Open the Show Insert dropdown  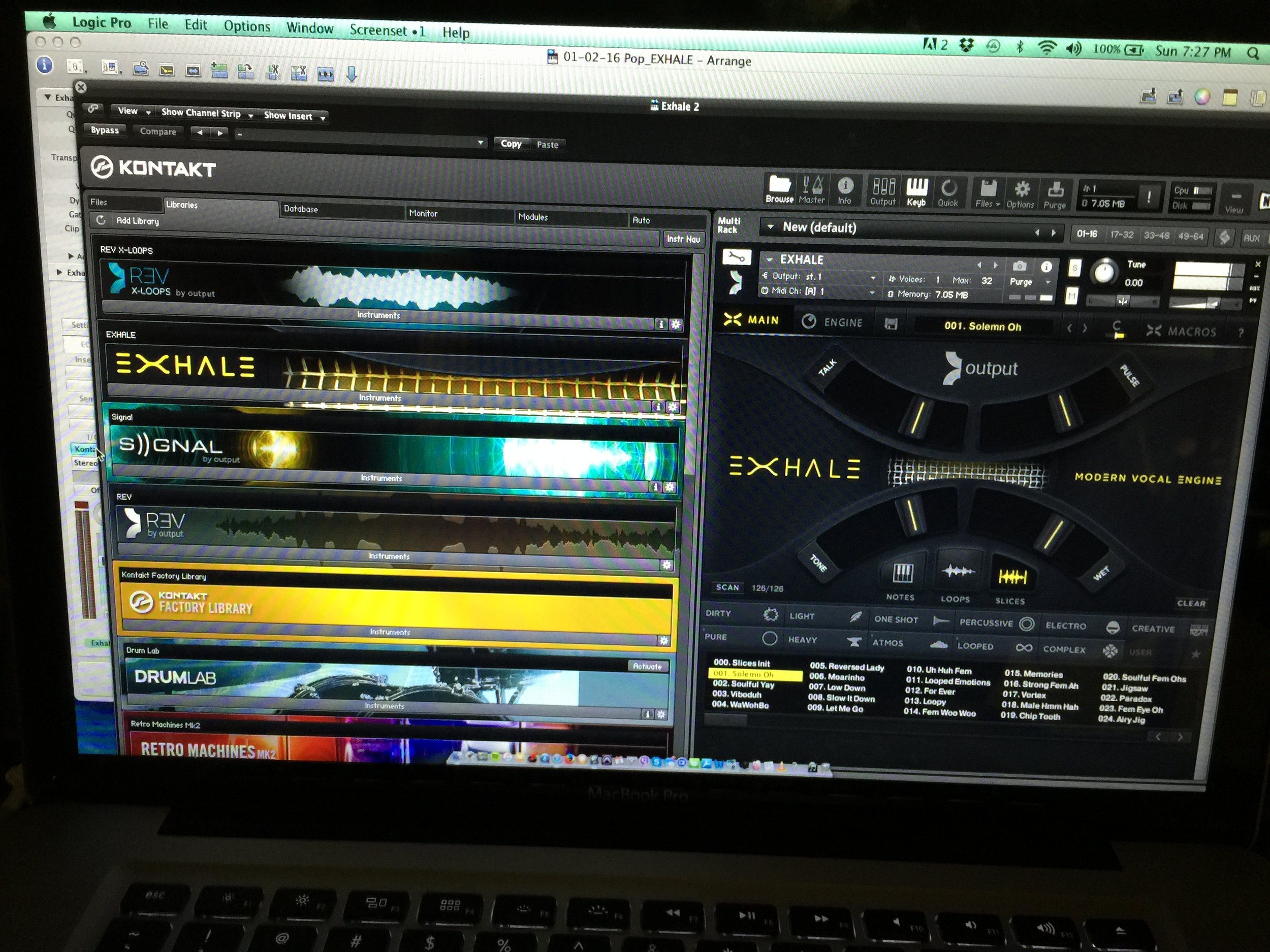coord(294,116)
